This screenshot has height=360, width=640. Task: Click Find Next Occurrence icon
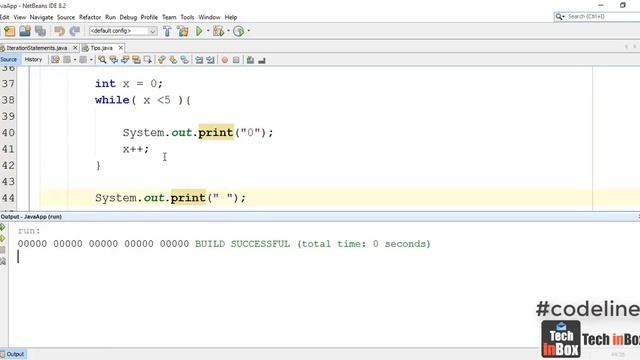click(125, 60)
